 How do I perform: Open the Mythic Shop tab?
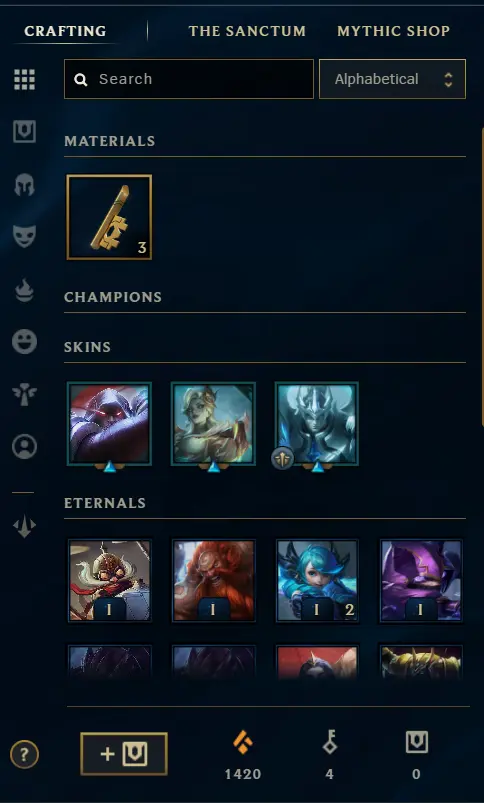(393, 31)
